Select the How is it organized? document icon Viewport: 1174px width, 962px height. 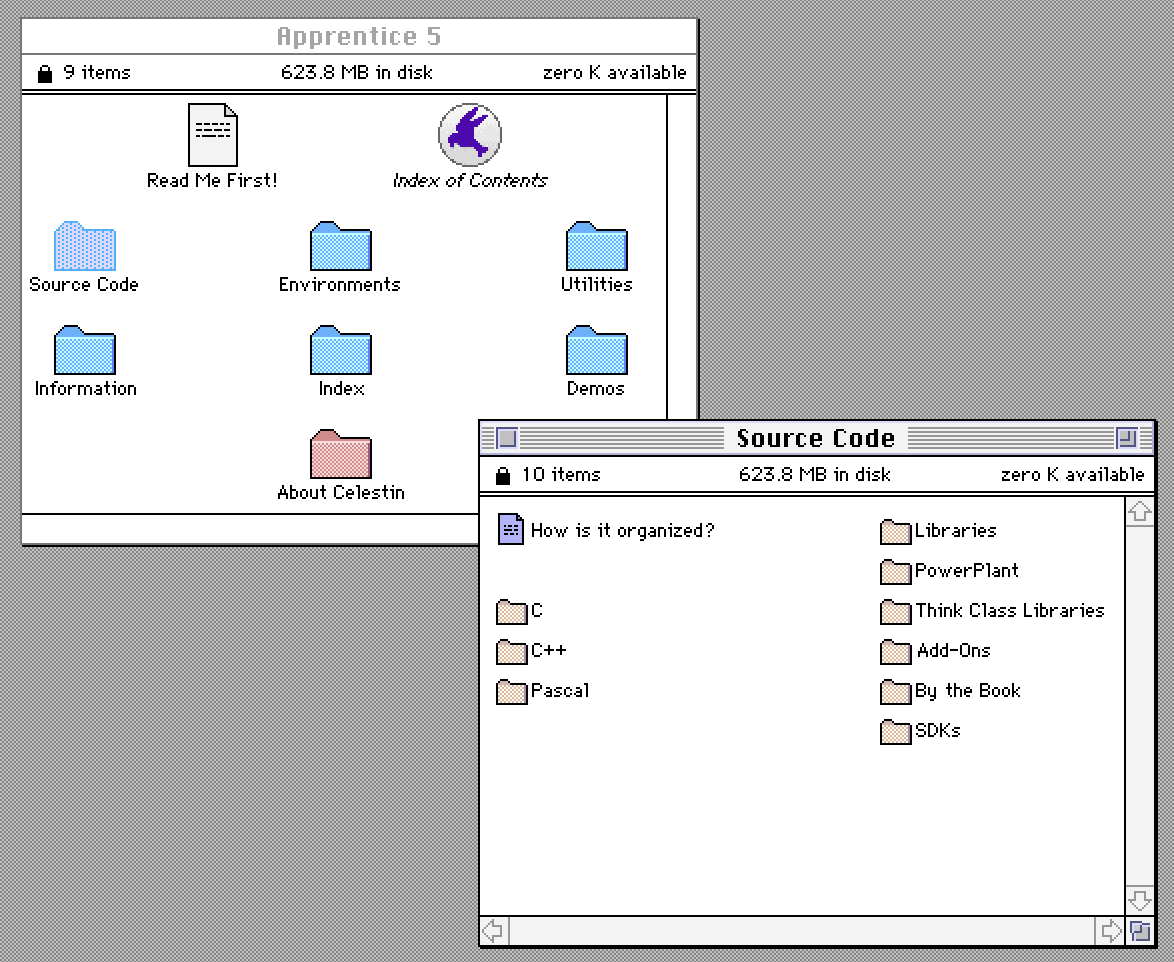click(x=511, y=529)
